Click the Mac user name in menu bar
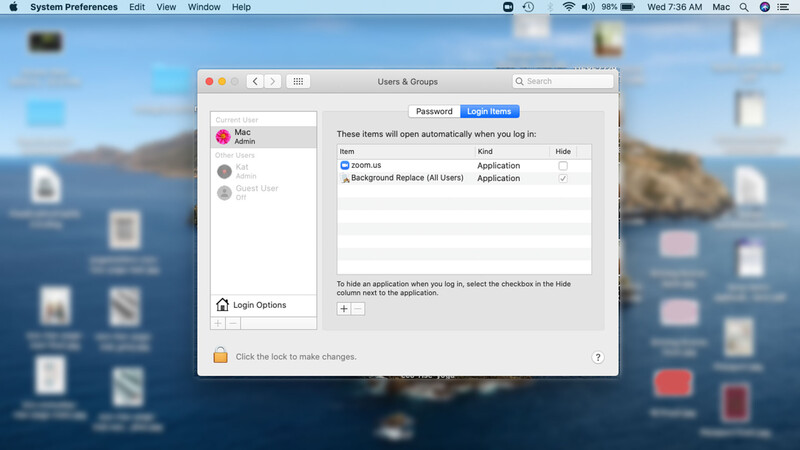Image resolution: width=800 pixels, height=450 pixels. pyautogui.click(x=721, y=7)
